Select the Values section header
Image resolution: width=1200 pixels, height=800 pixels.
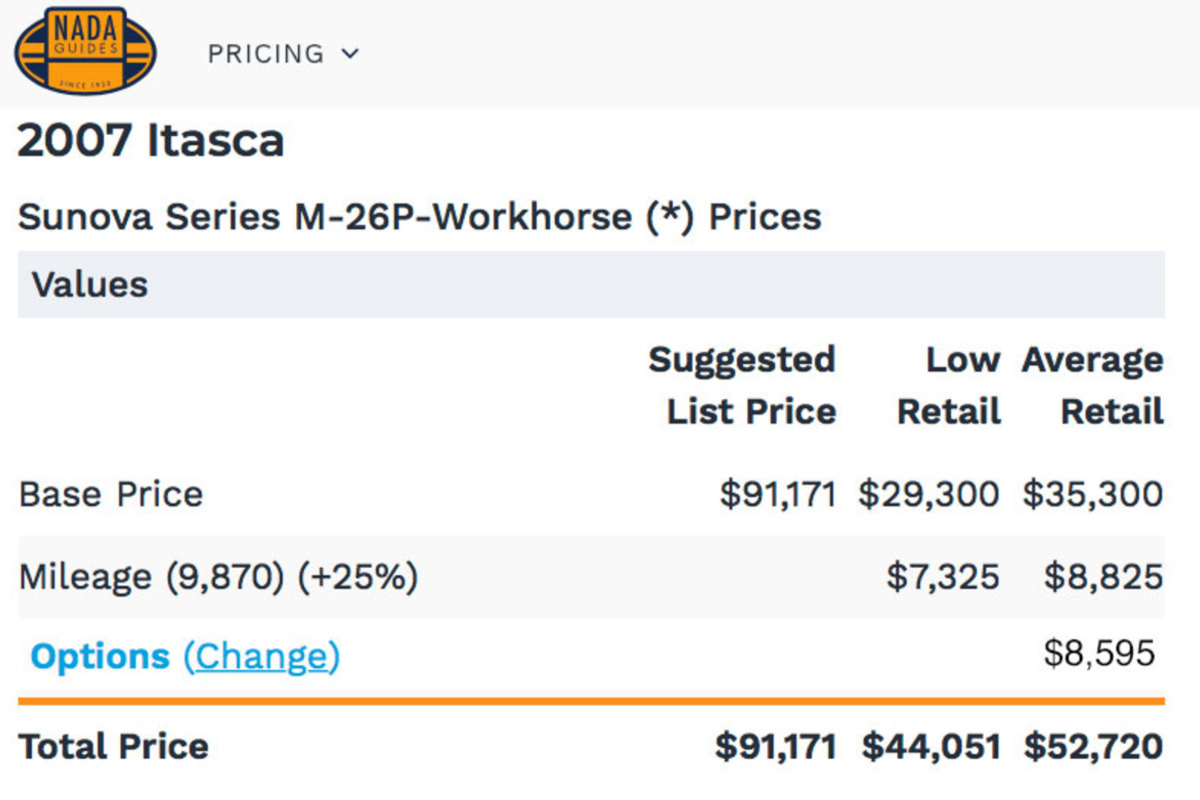point(591,284)
